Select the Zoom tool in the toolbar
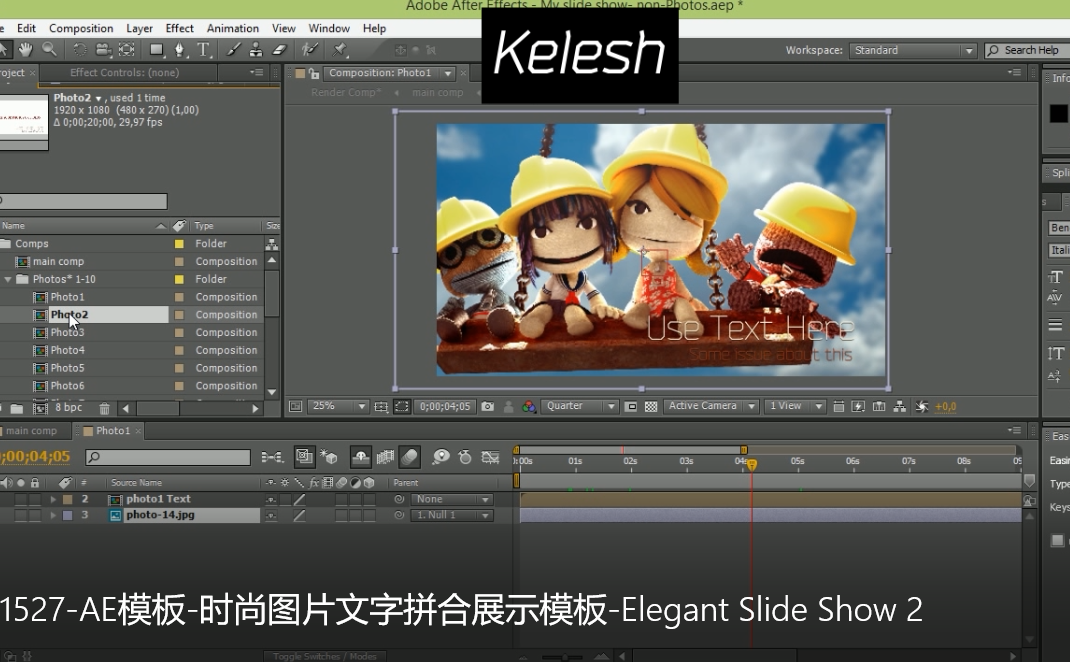The width and height of the screenshot is (1070, 662). (49, 49)
